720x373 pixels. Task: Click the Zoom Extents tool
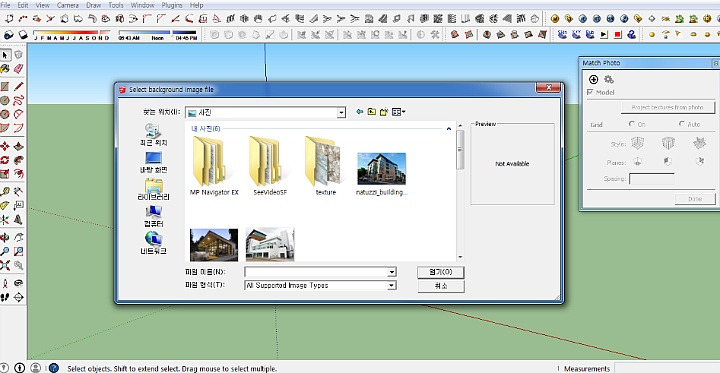click(x=5, y=265)
